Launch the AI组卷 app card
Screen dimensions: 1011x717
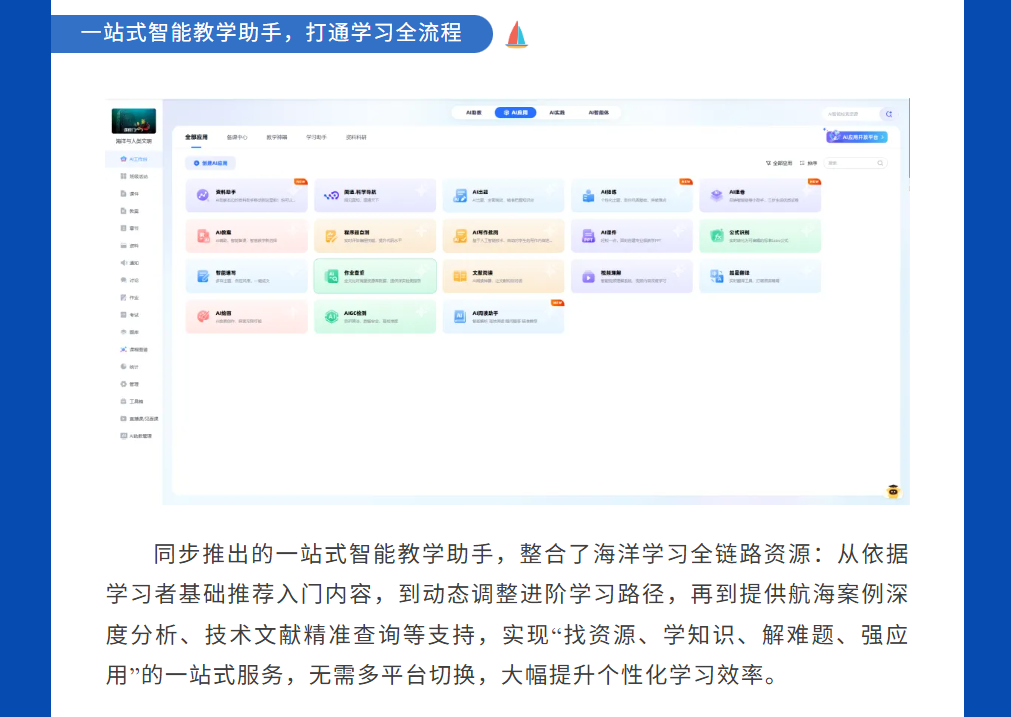point(760,195)
